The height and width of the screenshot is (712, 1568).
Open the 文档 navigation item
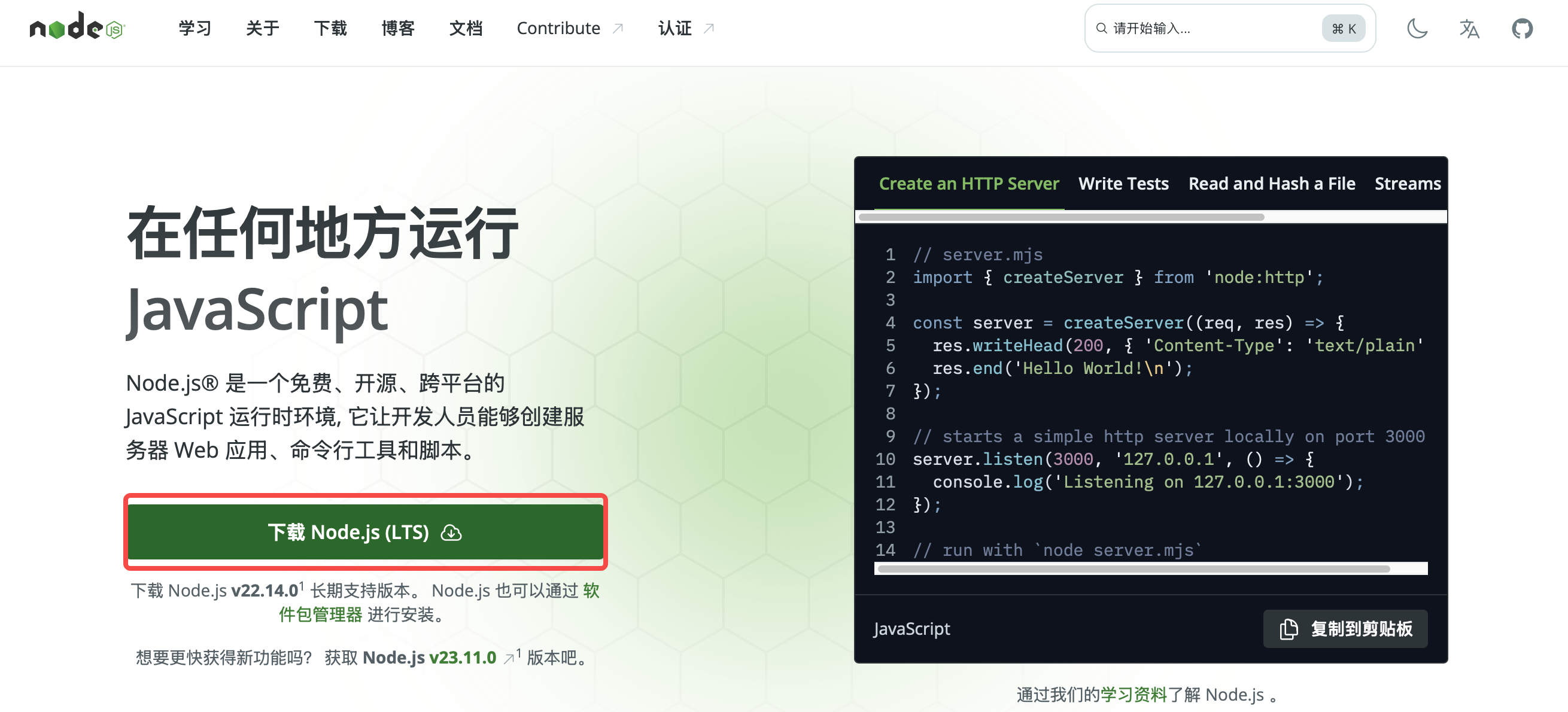coord(466,28)
